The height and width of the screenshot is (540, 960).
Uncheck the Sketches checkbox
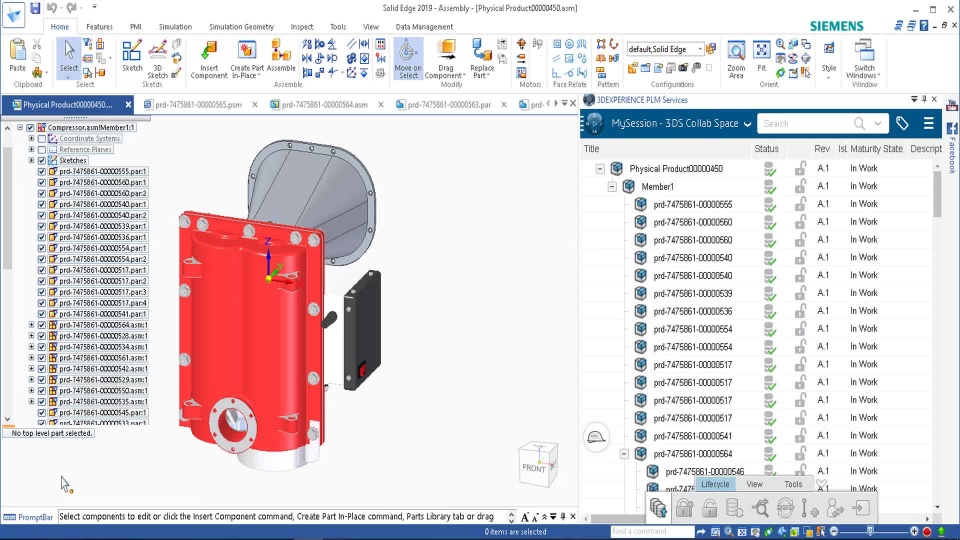click(42, 160)
